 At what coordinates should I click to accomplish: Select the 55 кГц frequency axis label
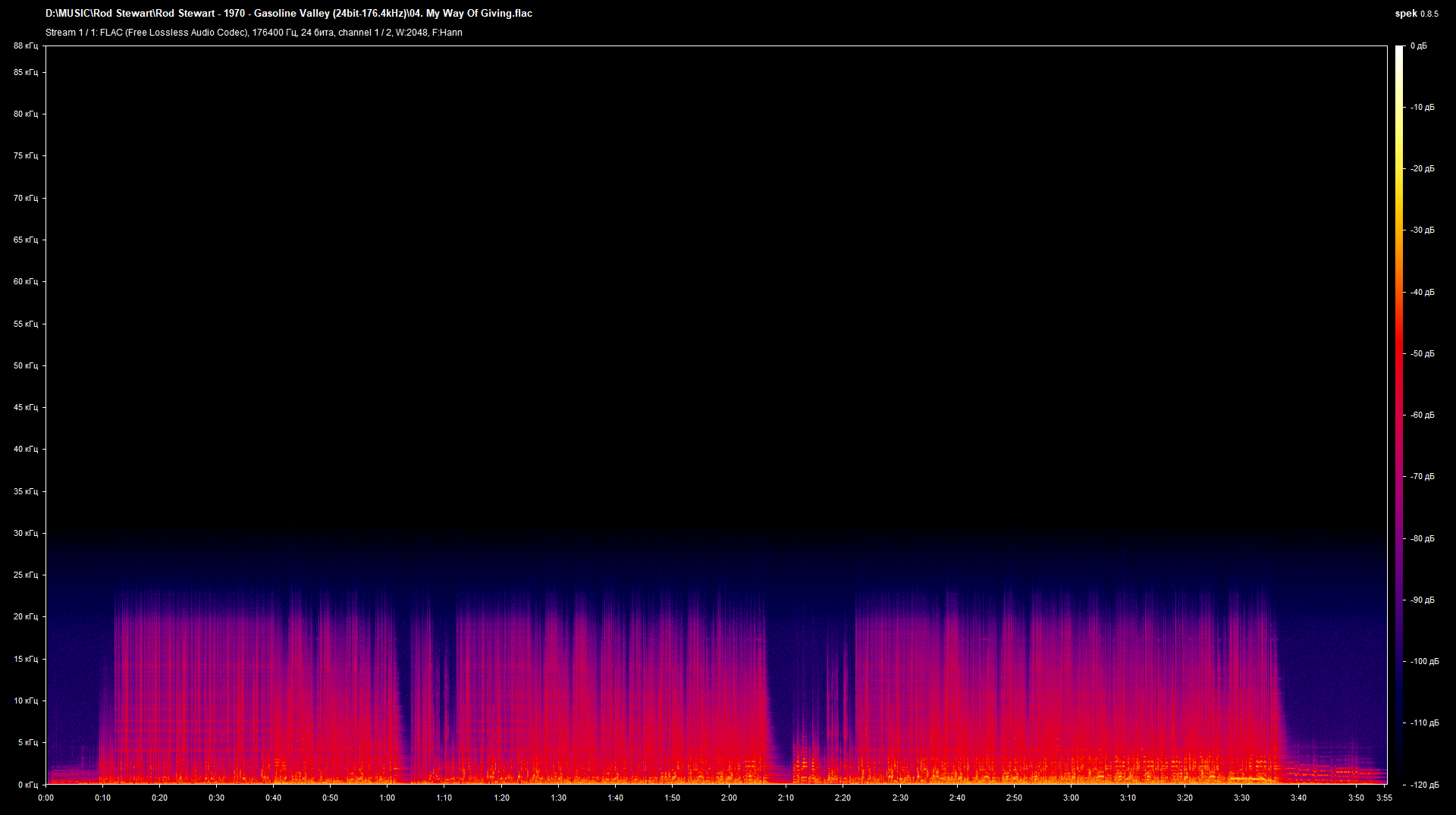click(x=25, y=324)
